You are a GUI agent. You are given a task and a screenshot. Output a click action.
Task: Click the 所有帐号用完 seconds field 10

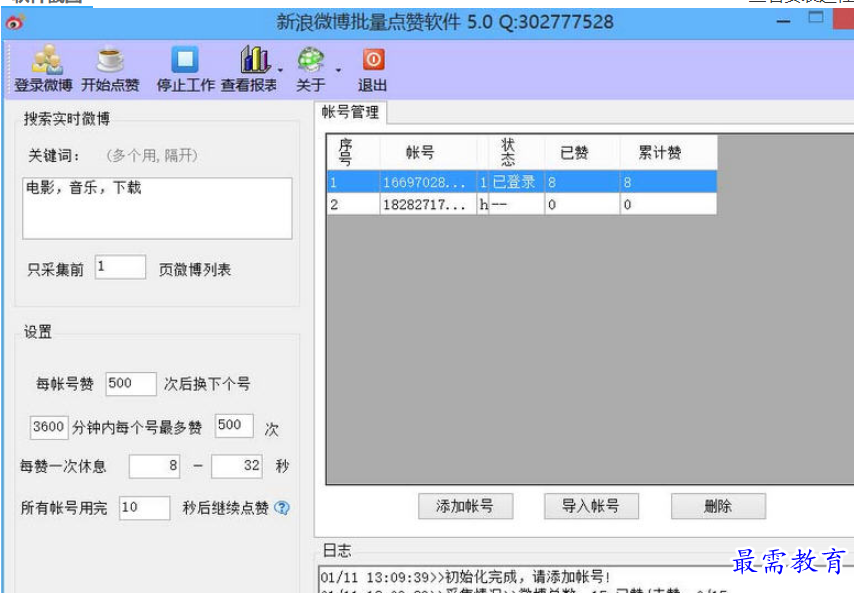pos(144,508)
